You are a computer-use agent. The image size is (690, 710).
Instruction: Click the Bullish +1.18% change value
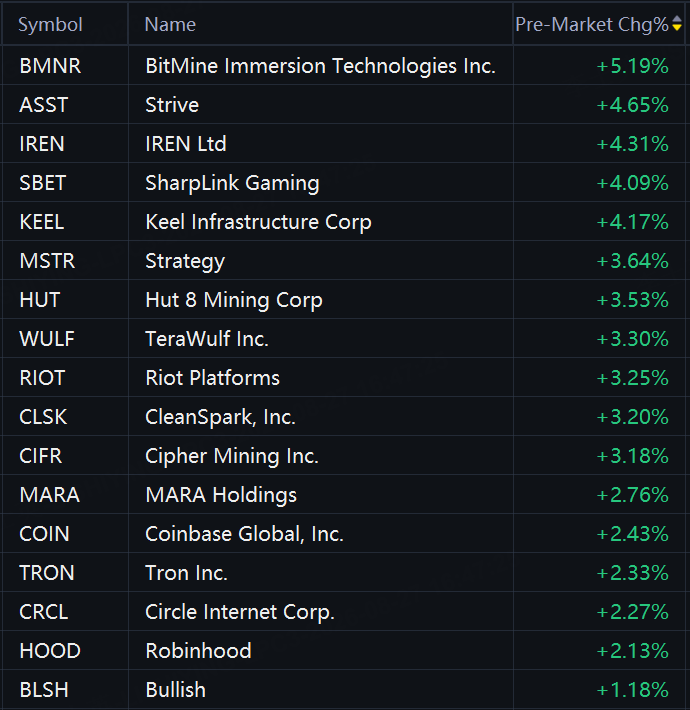[x=632, y=690]
